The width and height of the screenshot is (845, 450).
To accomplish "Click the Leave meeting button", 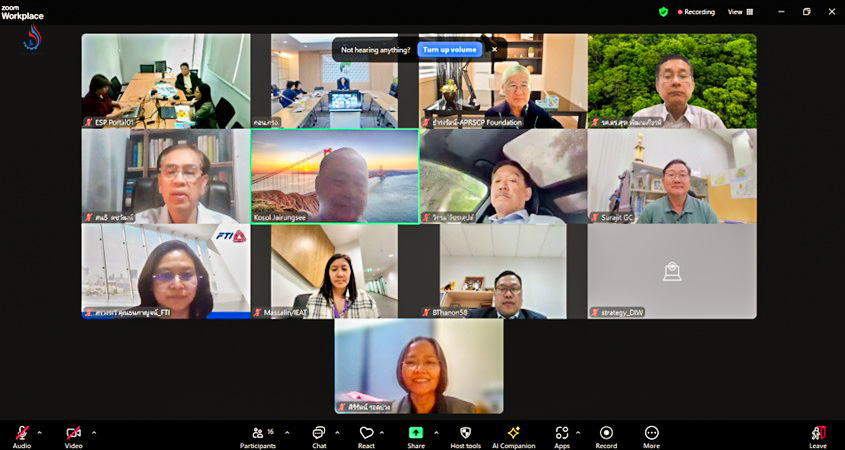I will [817, 434].
